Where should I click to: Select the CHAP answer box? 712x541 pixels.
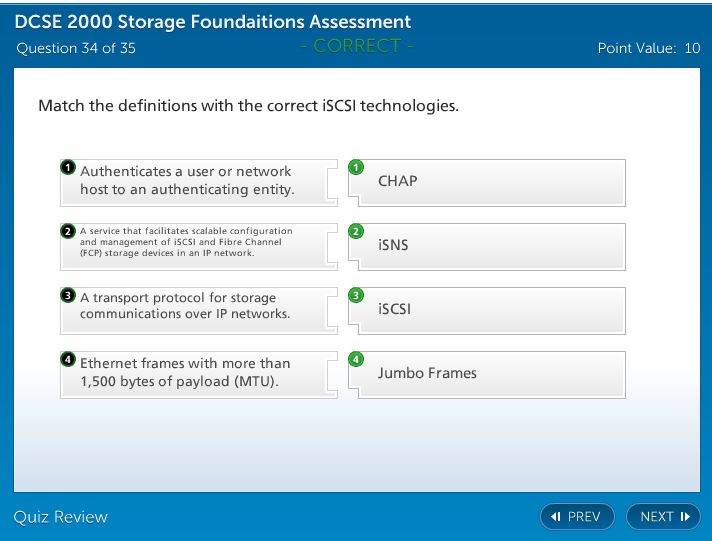(490, 182)
